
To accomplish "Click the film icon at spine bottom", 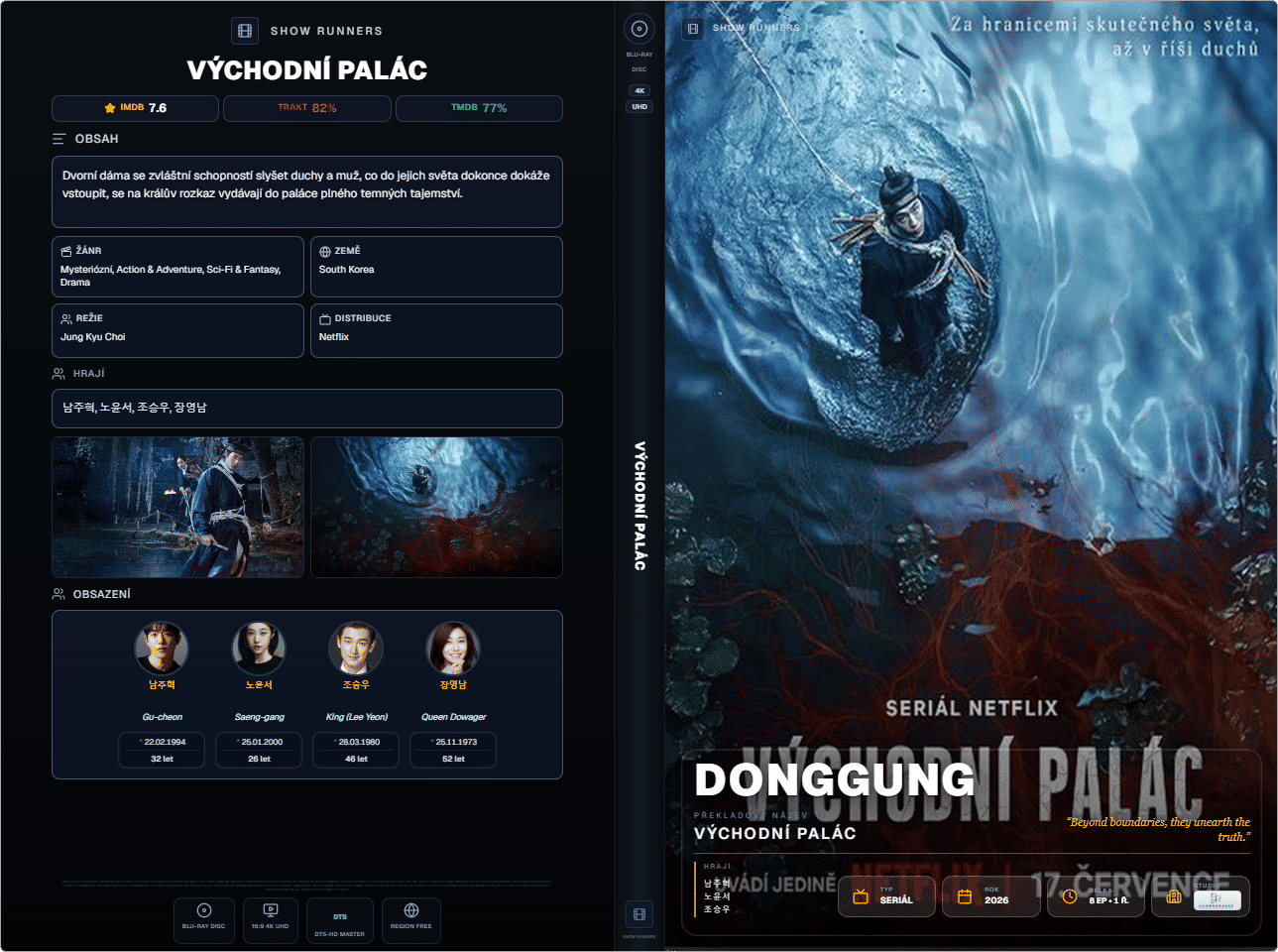I will [639, 914].
